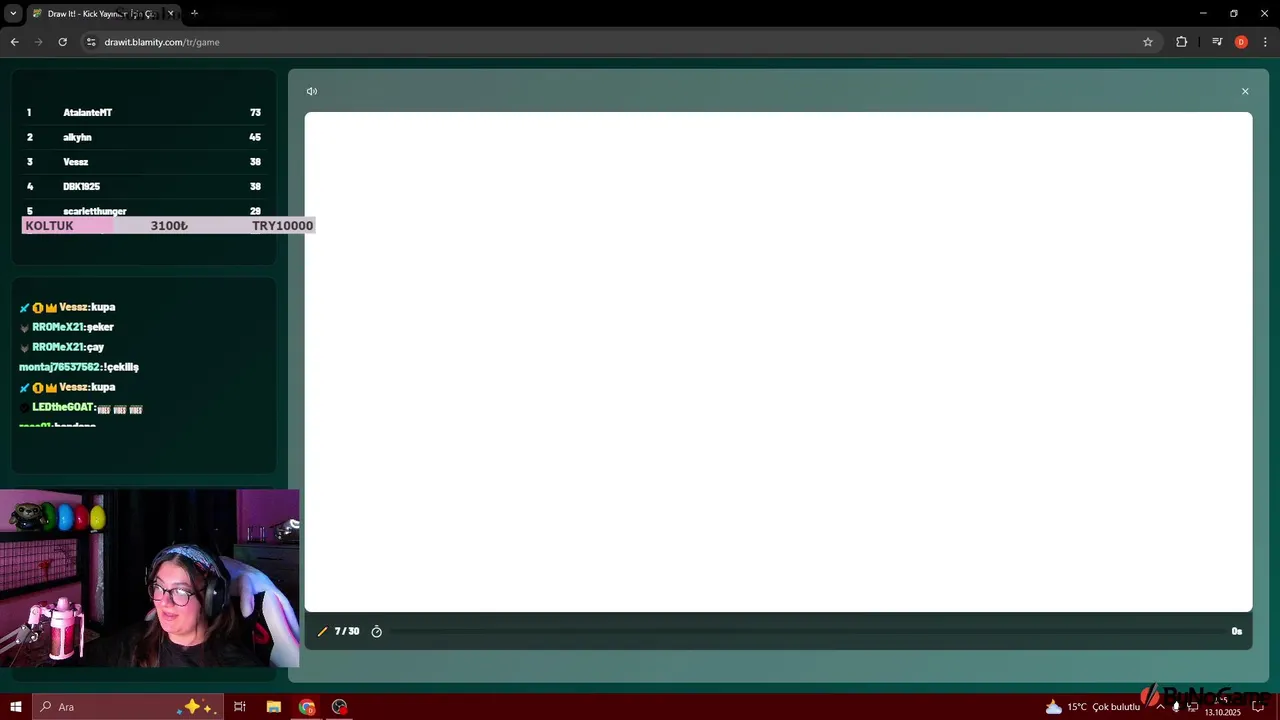Click the KOLTUK donation goal bar
This screenshot has width=1280, height=720.
pyautogui.click(x=168, y=226)
